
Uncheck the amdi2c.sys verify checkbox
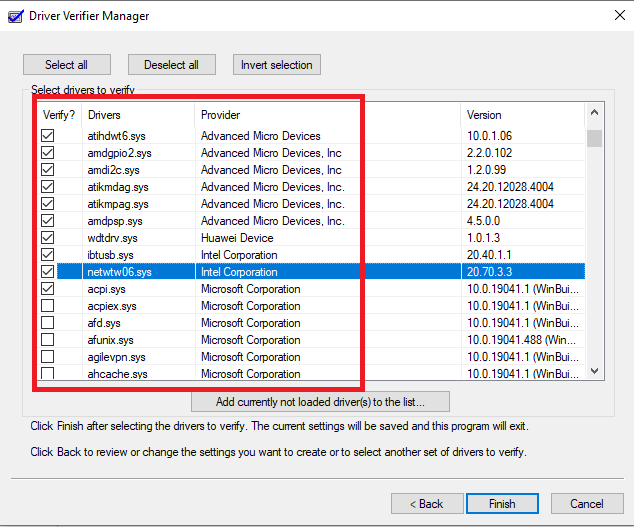point(48,169)
